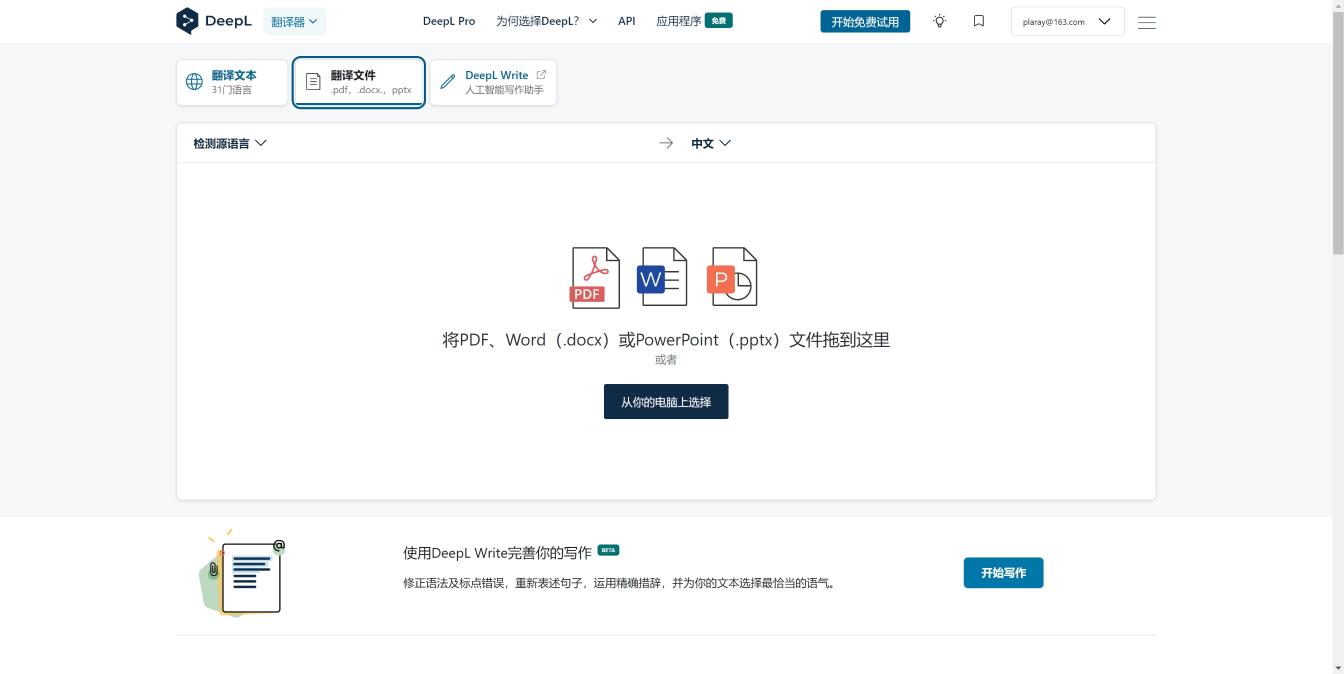Click the Word document icon
Screen dimensions: 1344x674
click(x=662, y=276)
